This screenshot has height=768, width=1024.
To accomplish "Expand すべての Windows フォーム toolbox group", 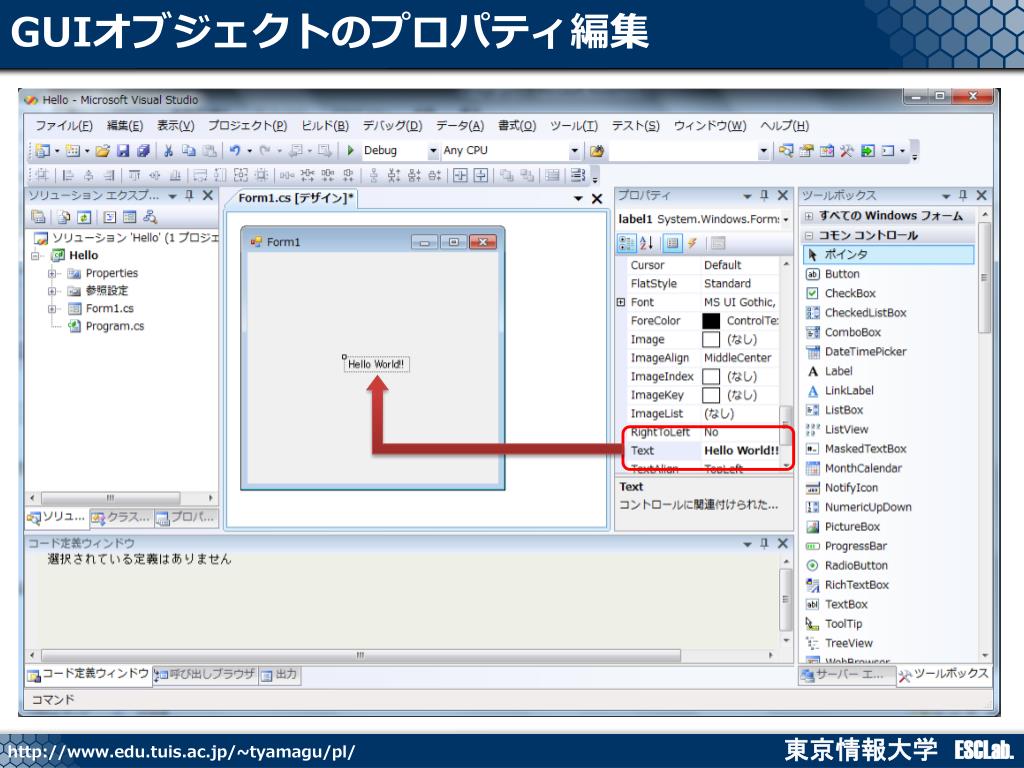I will (809, 216).
